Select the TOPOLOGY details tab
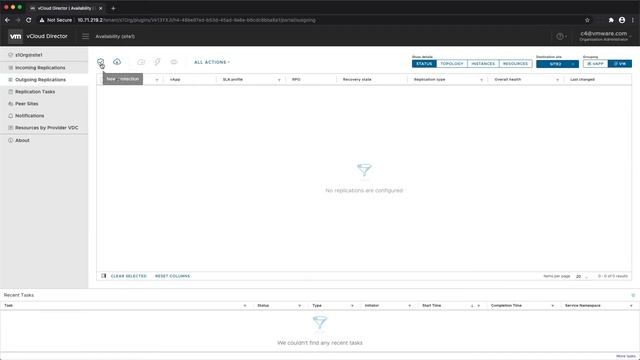 tap(452, 64)
